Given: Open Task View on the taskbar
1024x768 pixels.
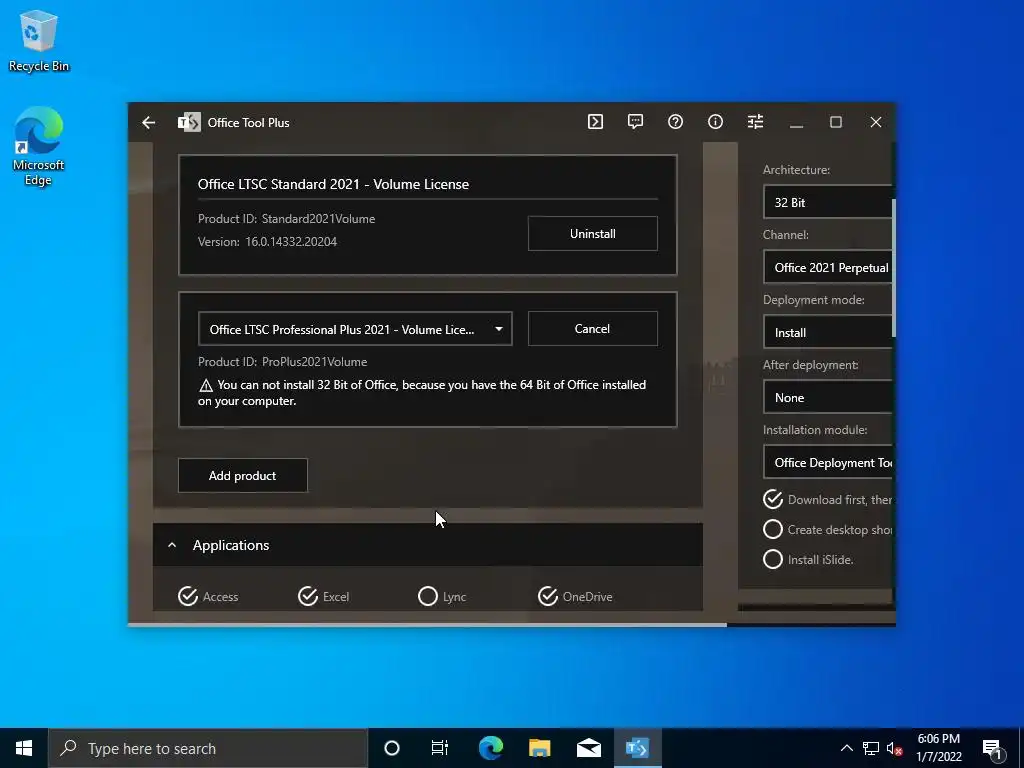Looking at the screenshot, I should coord(440,748).
